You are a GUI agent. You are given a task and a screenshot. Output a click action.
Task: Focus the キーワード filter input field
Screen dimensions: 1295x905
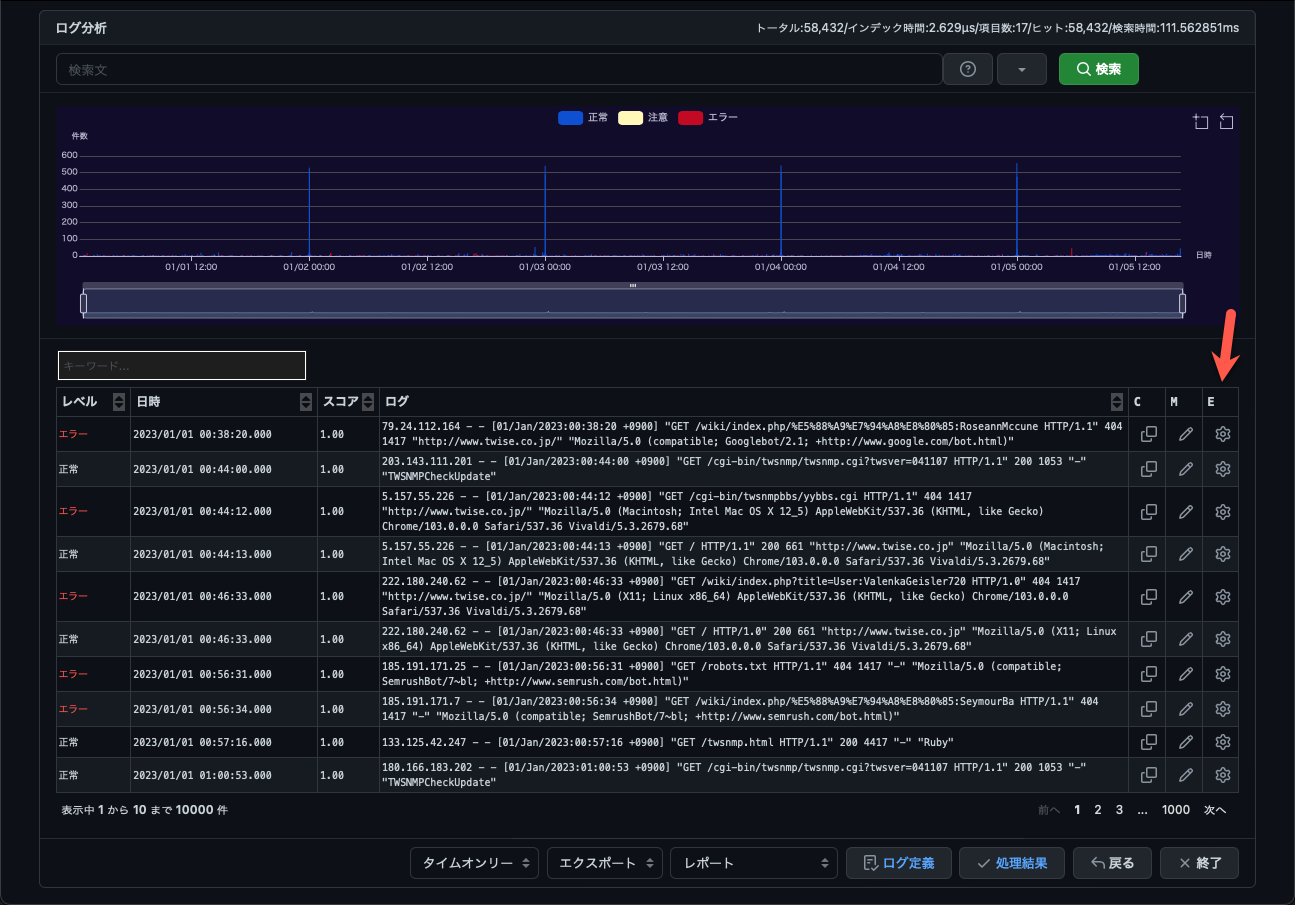coord(181,365)
